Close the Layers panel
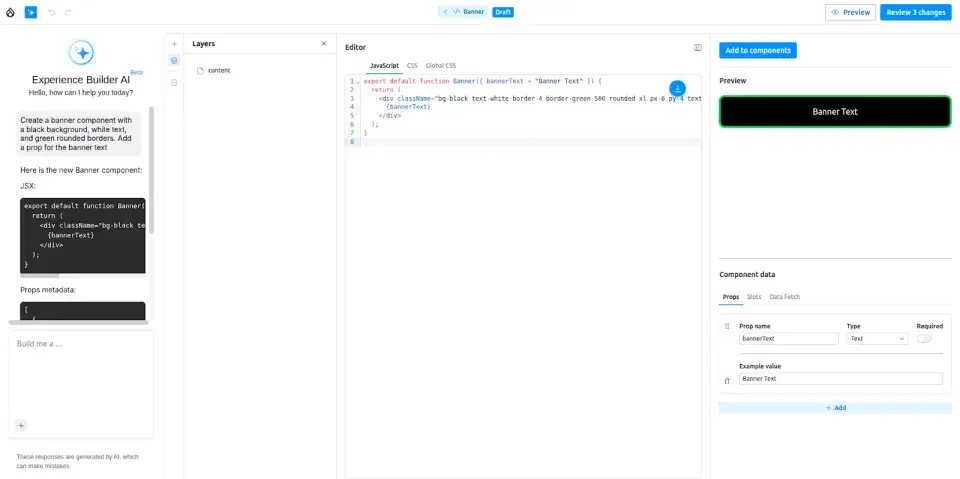This screenshot has height=479, width=960. [324, 43]
